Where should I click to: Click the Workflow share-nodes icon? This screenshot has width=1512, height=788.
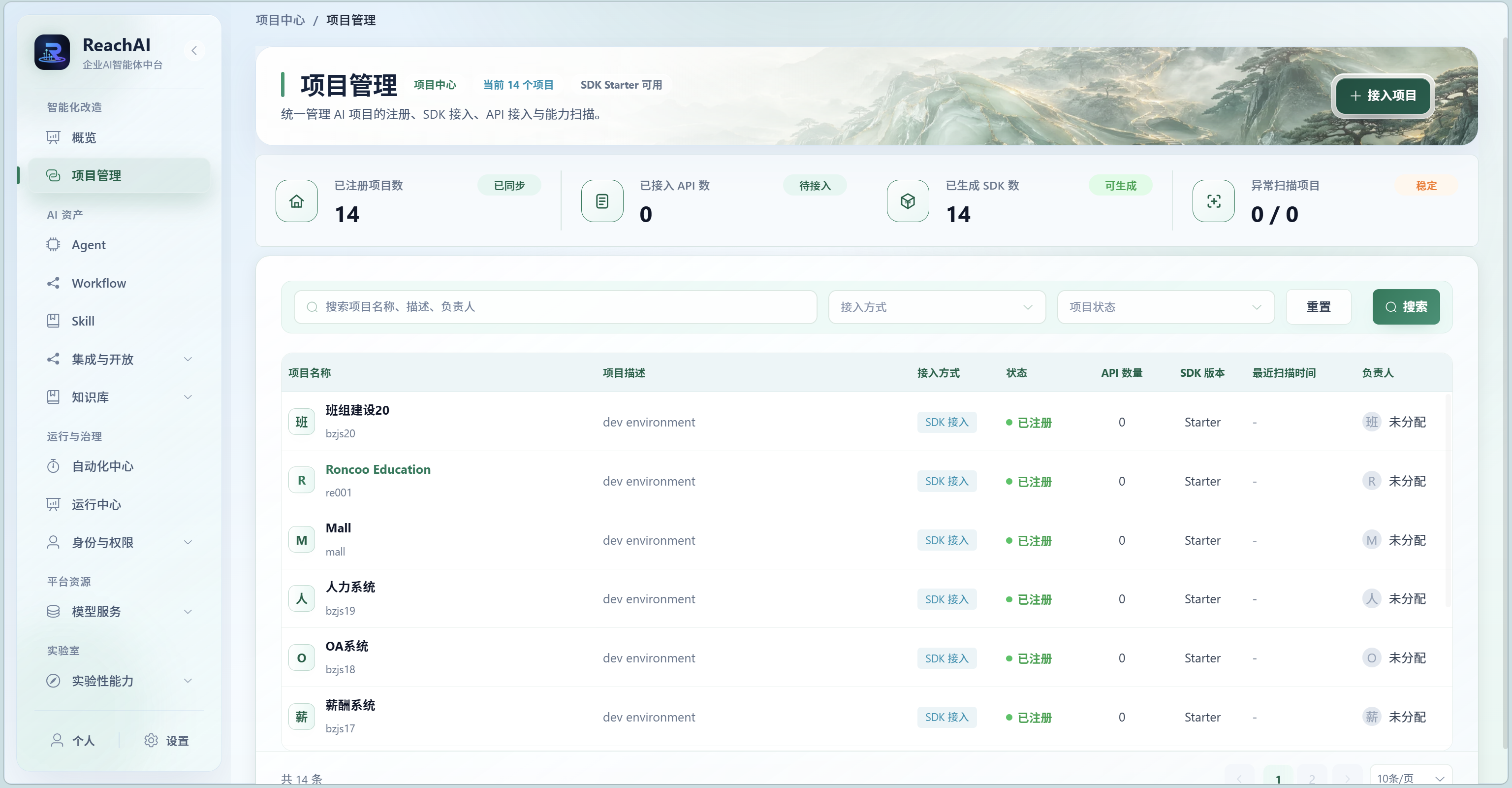point(54,283)
